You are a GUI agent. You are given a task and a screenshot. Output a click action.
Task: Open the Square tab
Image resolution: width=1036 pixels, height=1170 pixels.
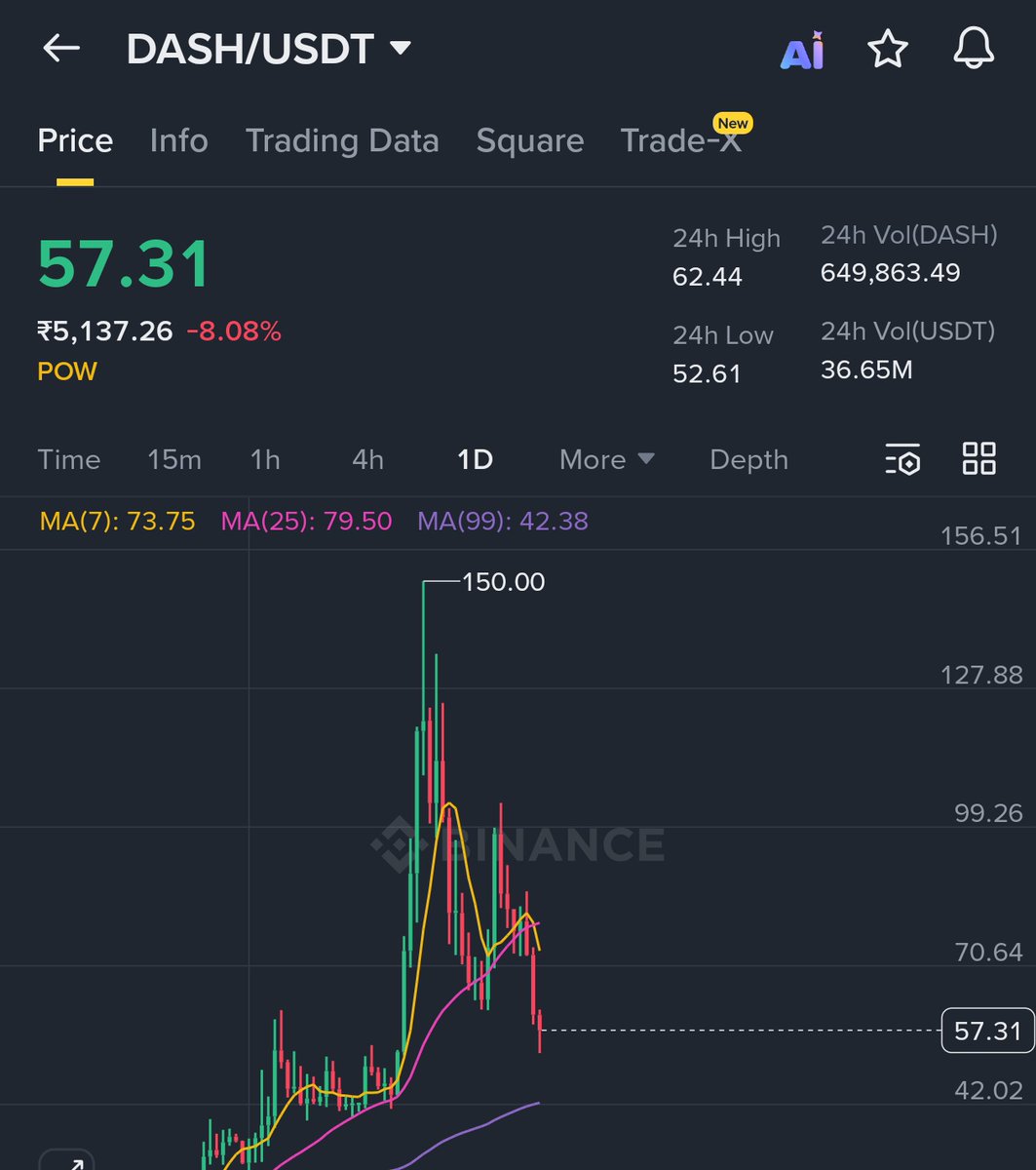click(x=530, y=140)
